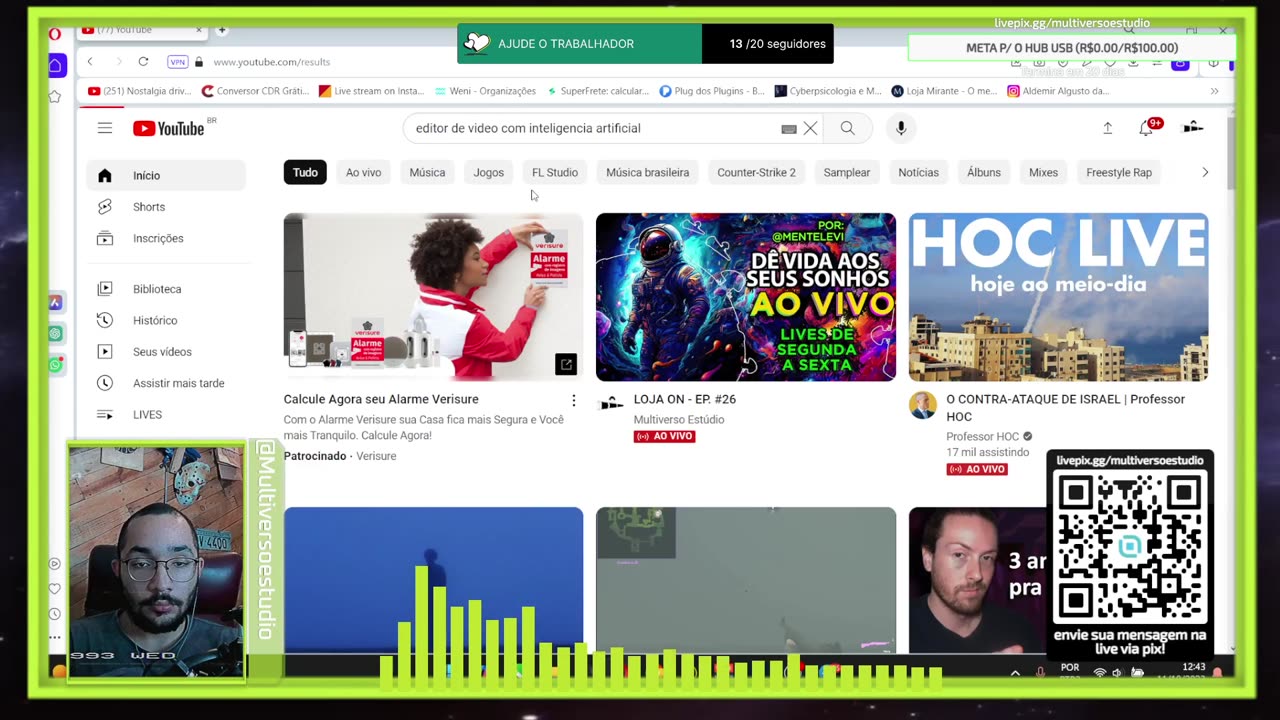This screenshot has height=720, width=1280.
Task: Open the YouTube hamburger guide menu
Action: tap(105, 128)
